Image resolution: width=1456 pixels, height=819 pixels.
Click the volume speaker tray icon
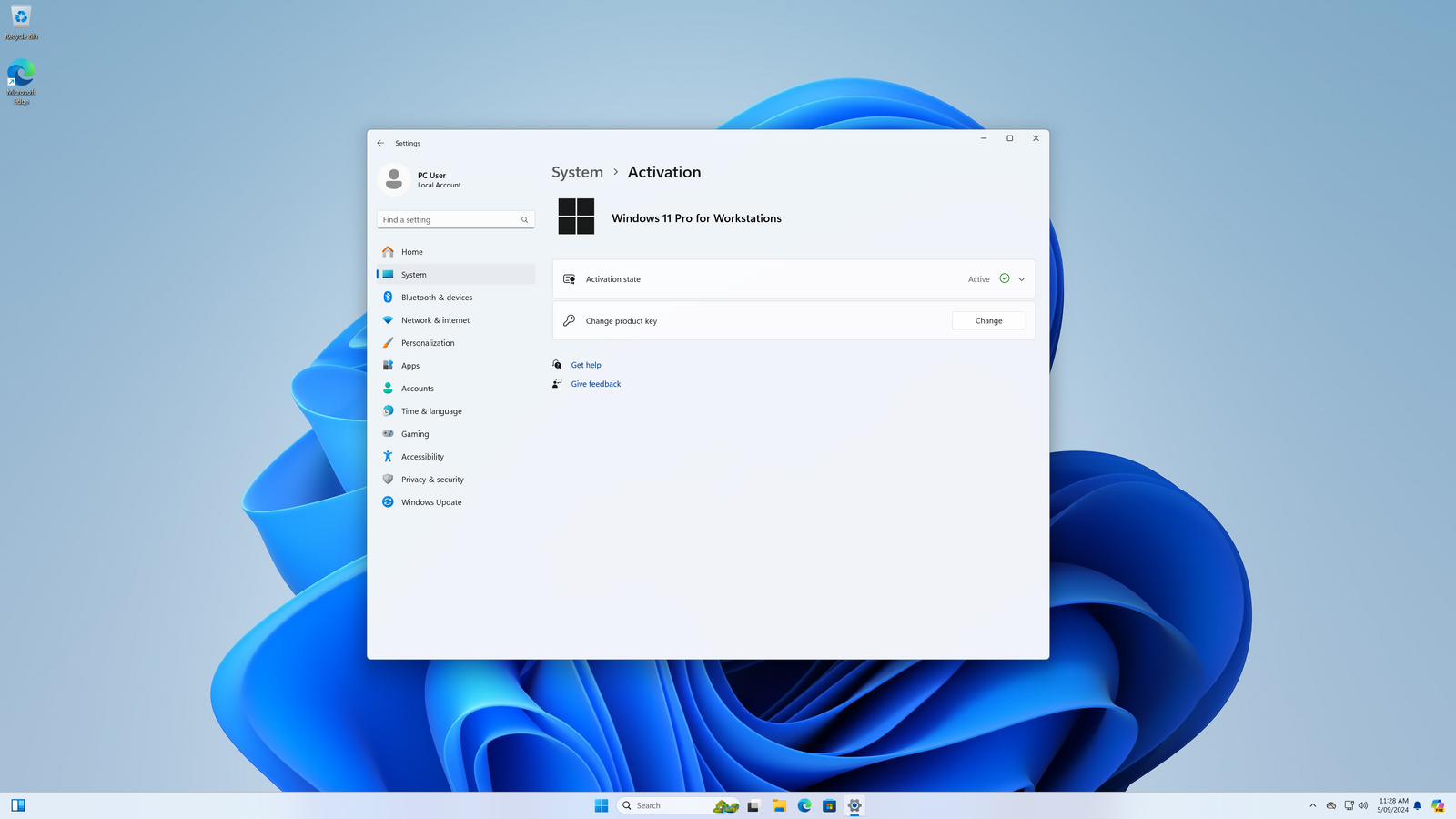(x=1363, y=805)
